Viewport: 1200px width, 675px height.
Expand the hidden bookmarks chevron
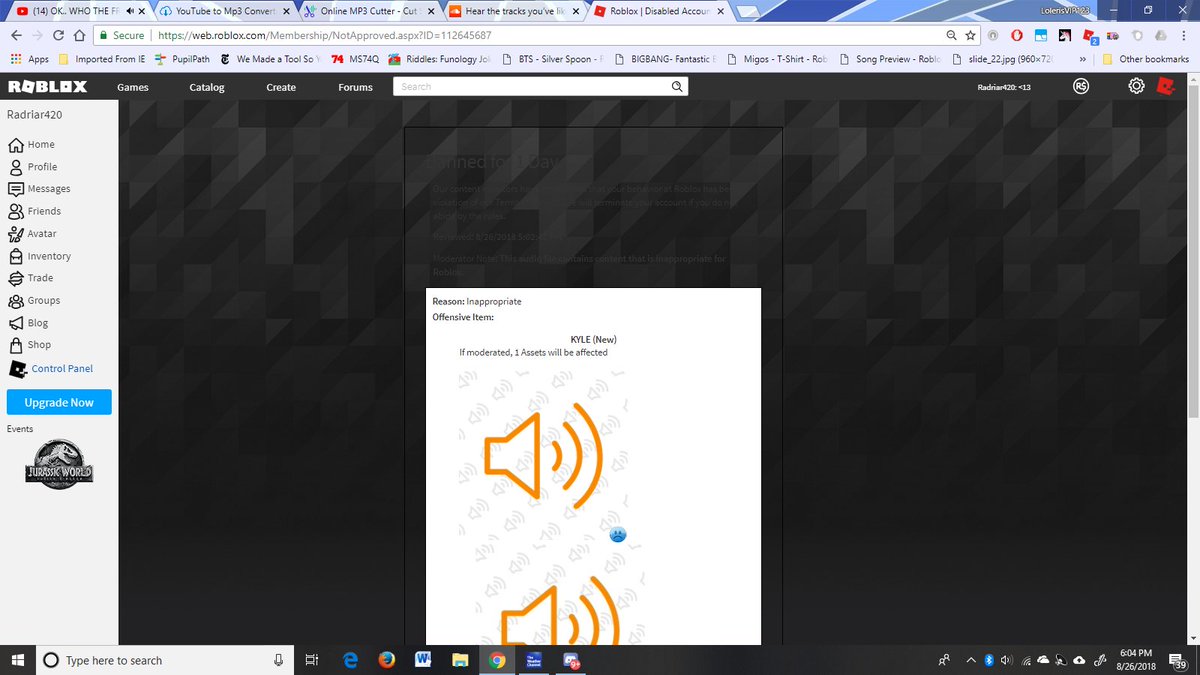1083,59
